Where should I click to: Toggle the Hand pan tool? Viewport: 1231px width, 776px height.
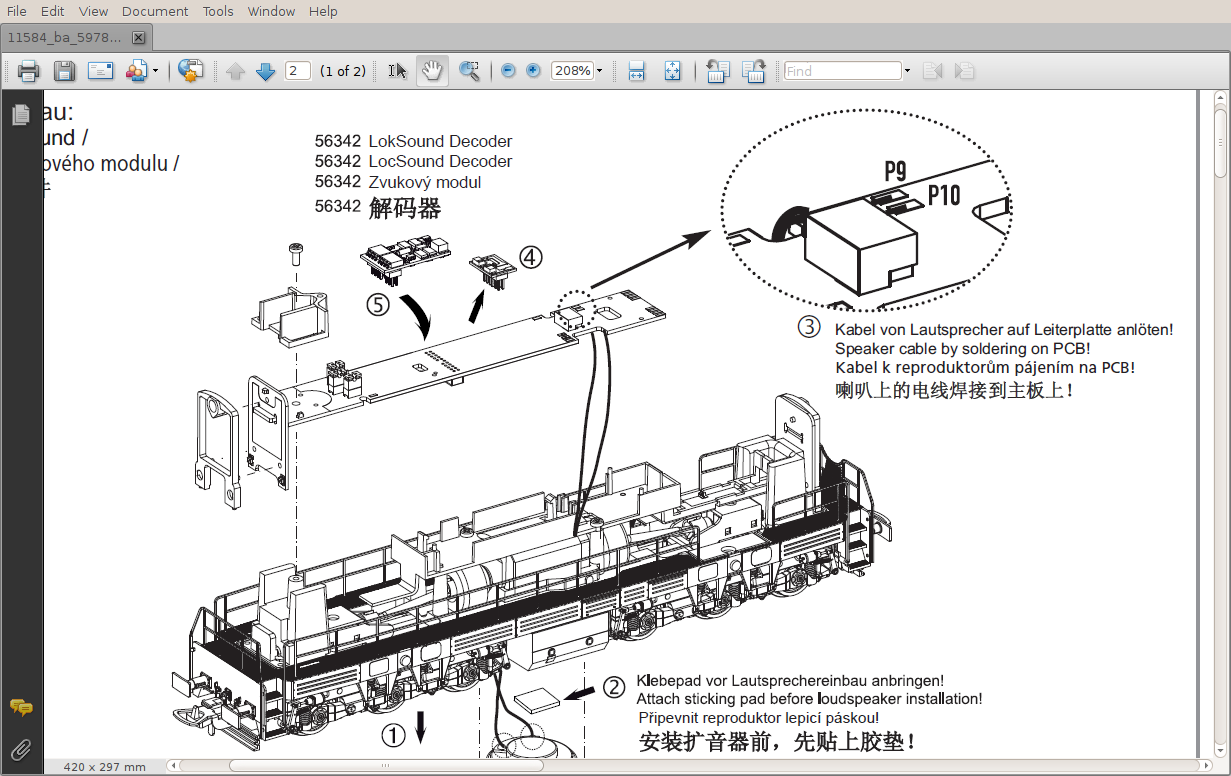[432, 71]
